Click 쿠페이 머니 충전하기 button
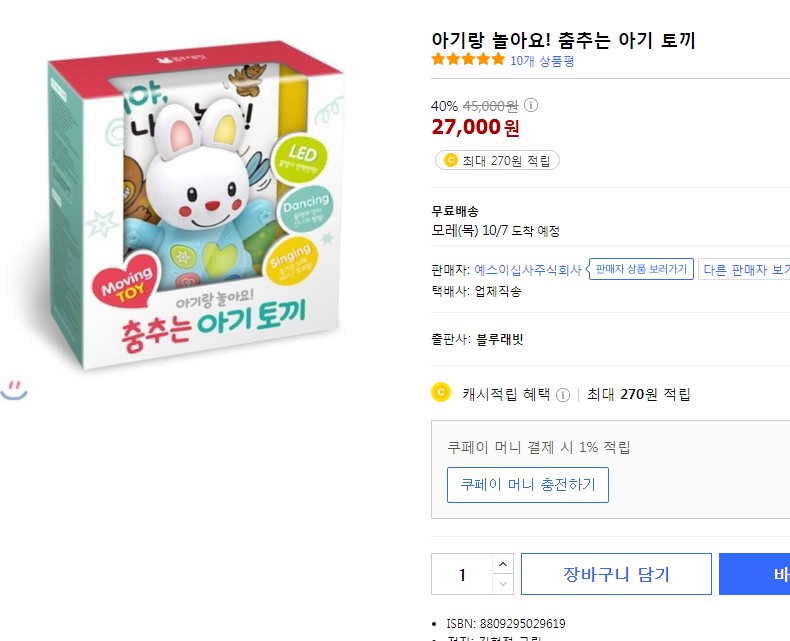 pos(527,485)
